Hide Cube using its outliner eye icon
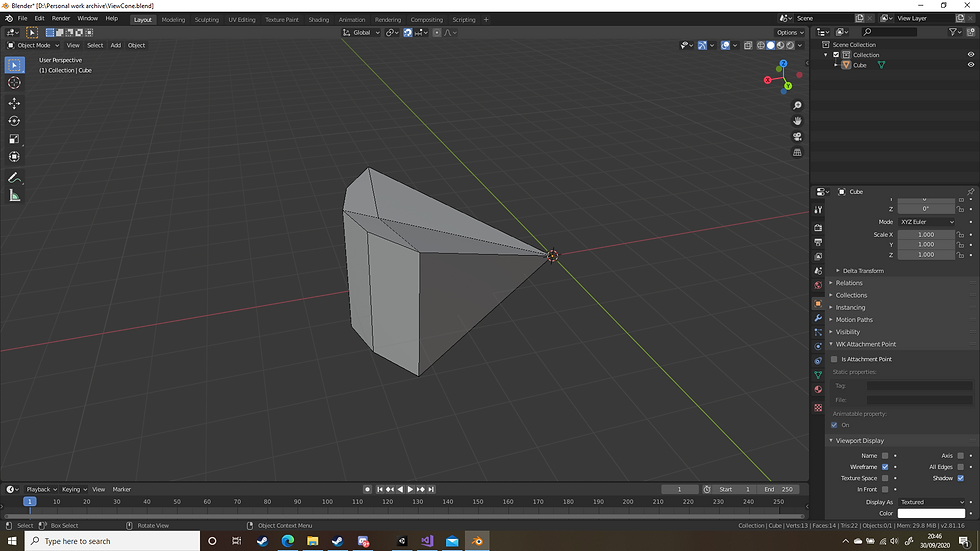Screen dimensions: 980x551 pos(970,65)
